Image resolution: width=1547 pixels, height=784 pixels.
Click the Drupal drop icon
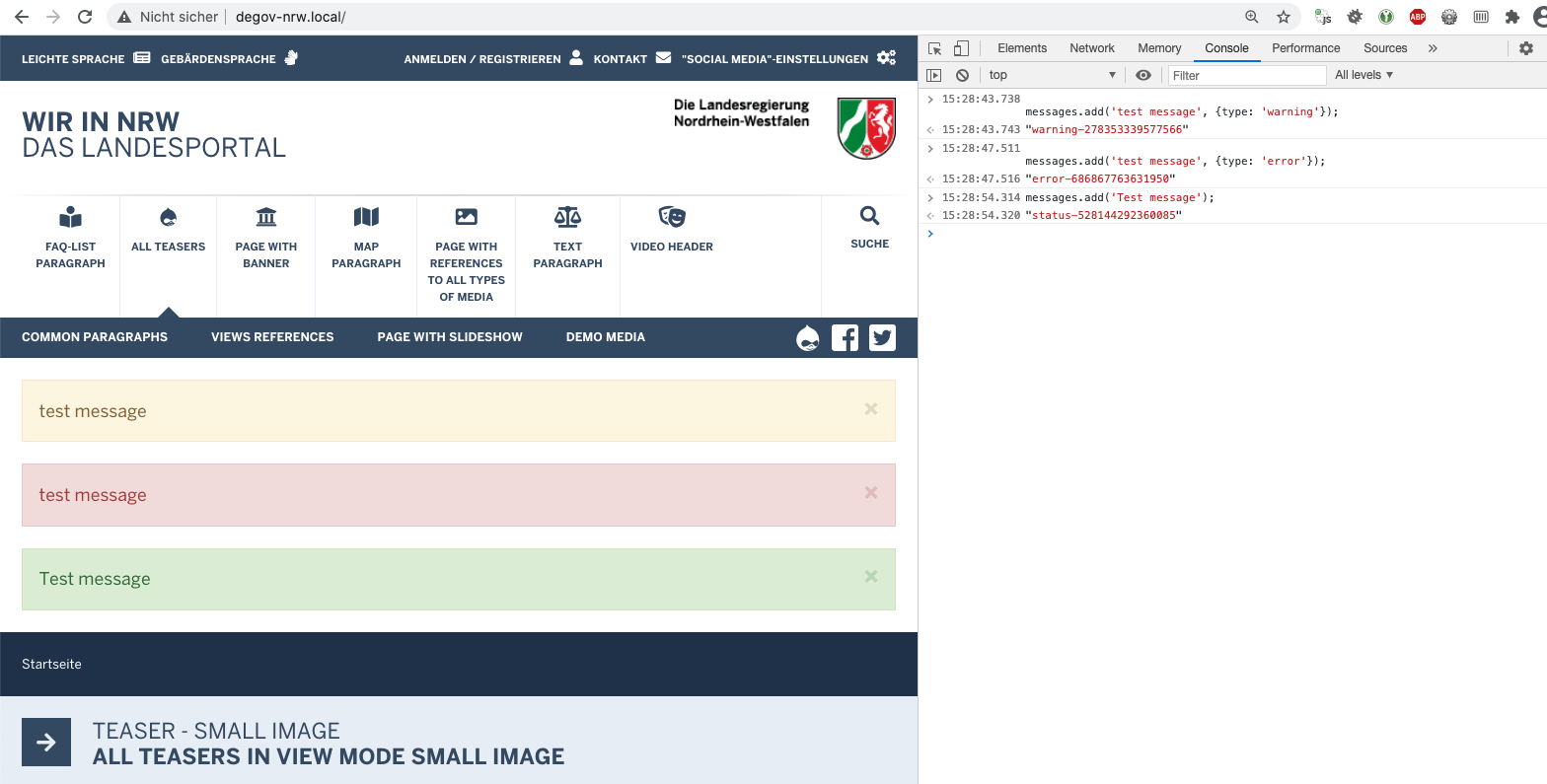808,338
